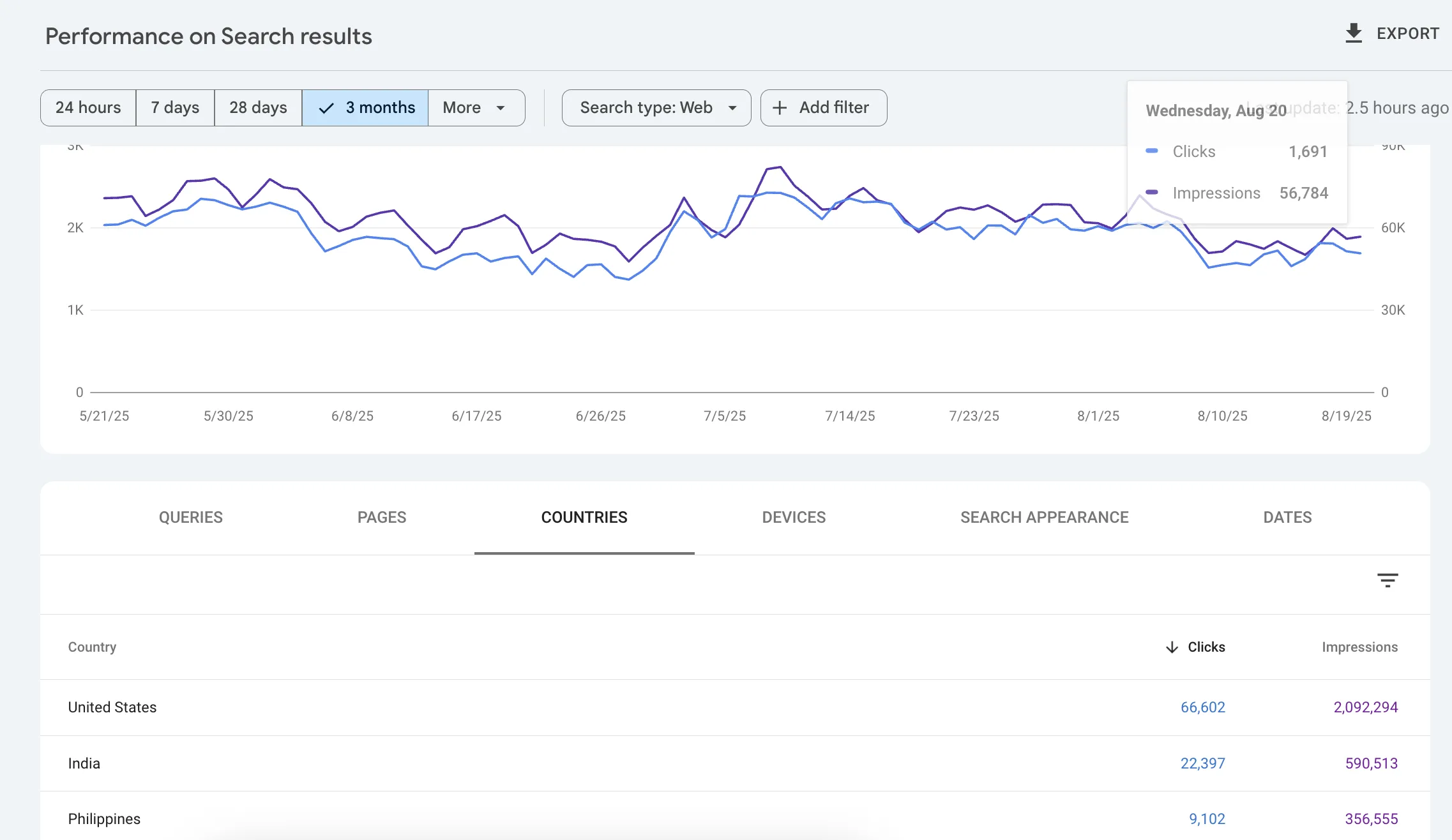Viewport: 1452px width, 840px height.
Task: Select the 7 days date range
Action: [175, 108]
